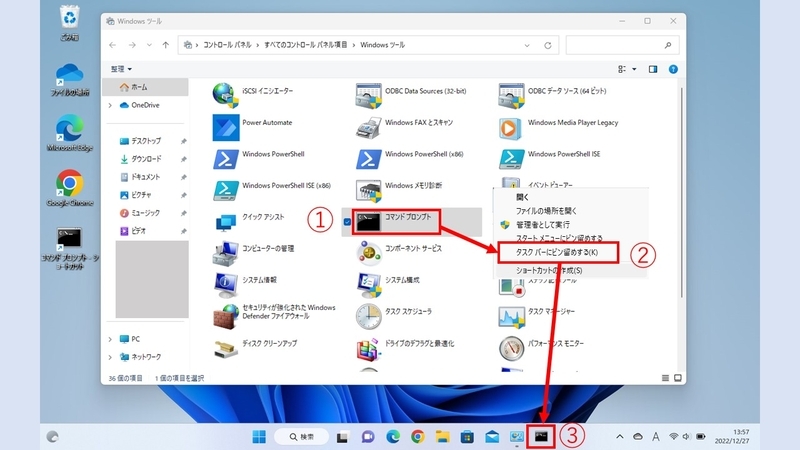
Task: Select Windows PowerShell ISE icon
Action: click(511, 159)
